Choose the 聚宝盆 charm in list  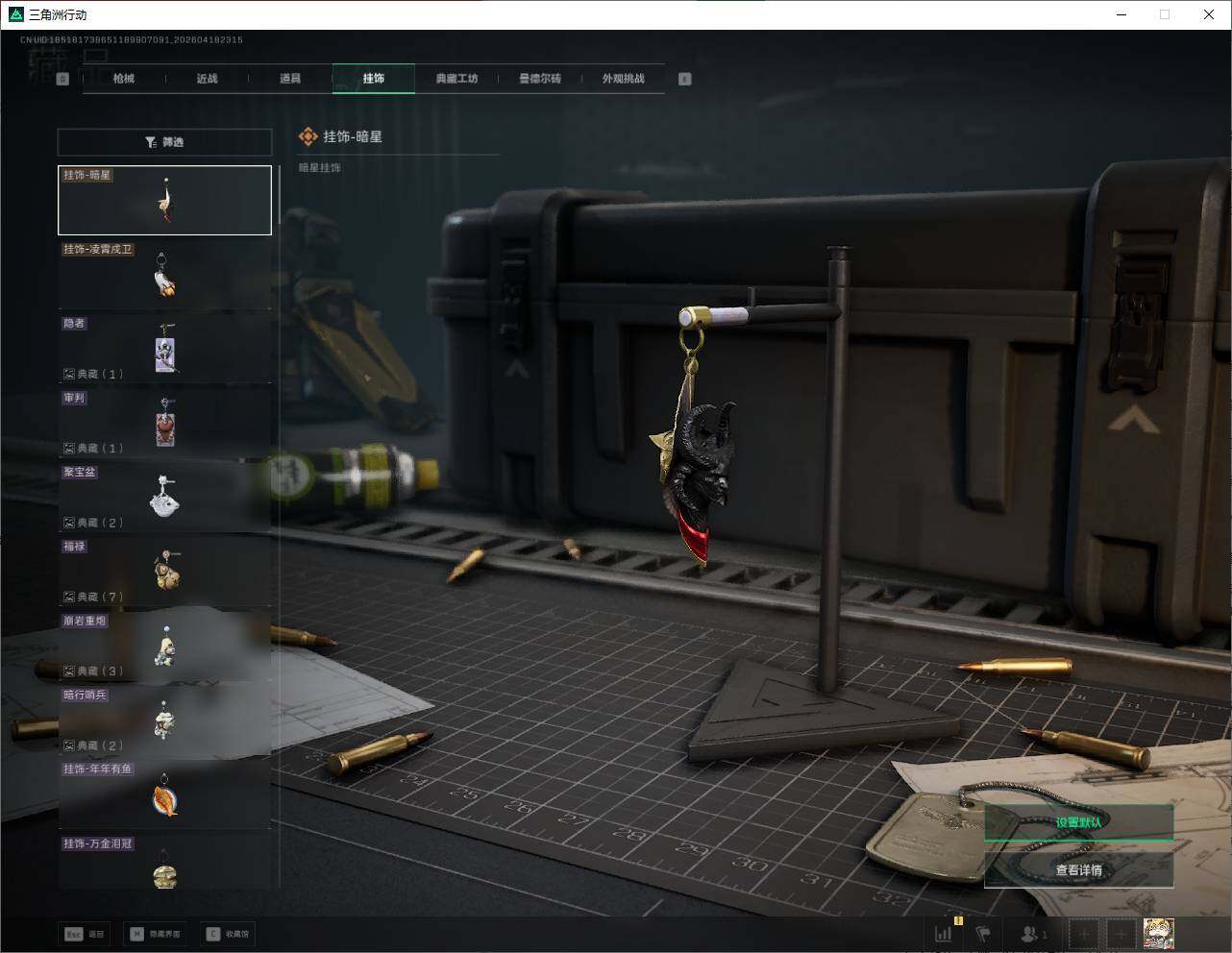164,497
